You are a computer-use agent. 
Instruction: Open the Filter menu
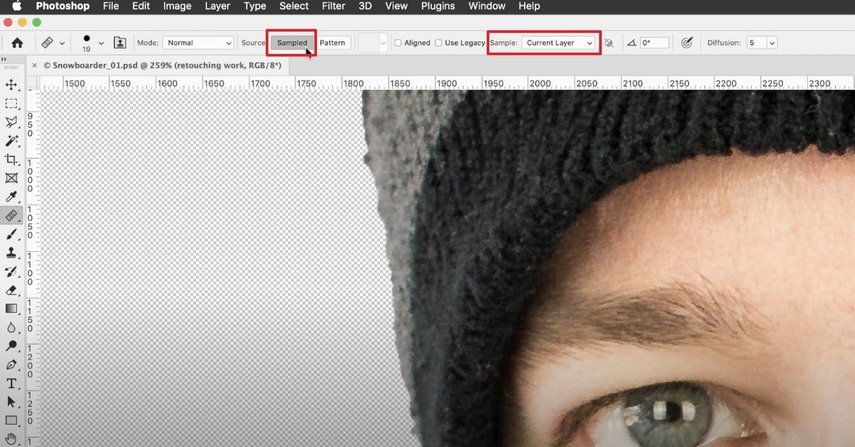pos(333,6)
